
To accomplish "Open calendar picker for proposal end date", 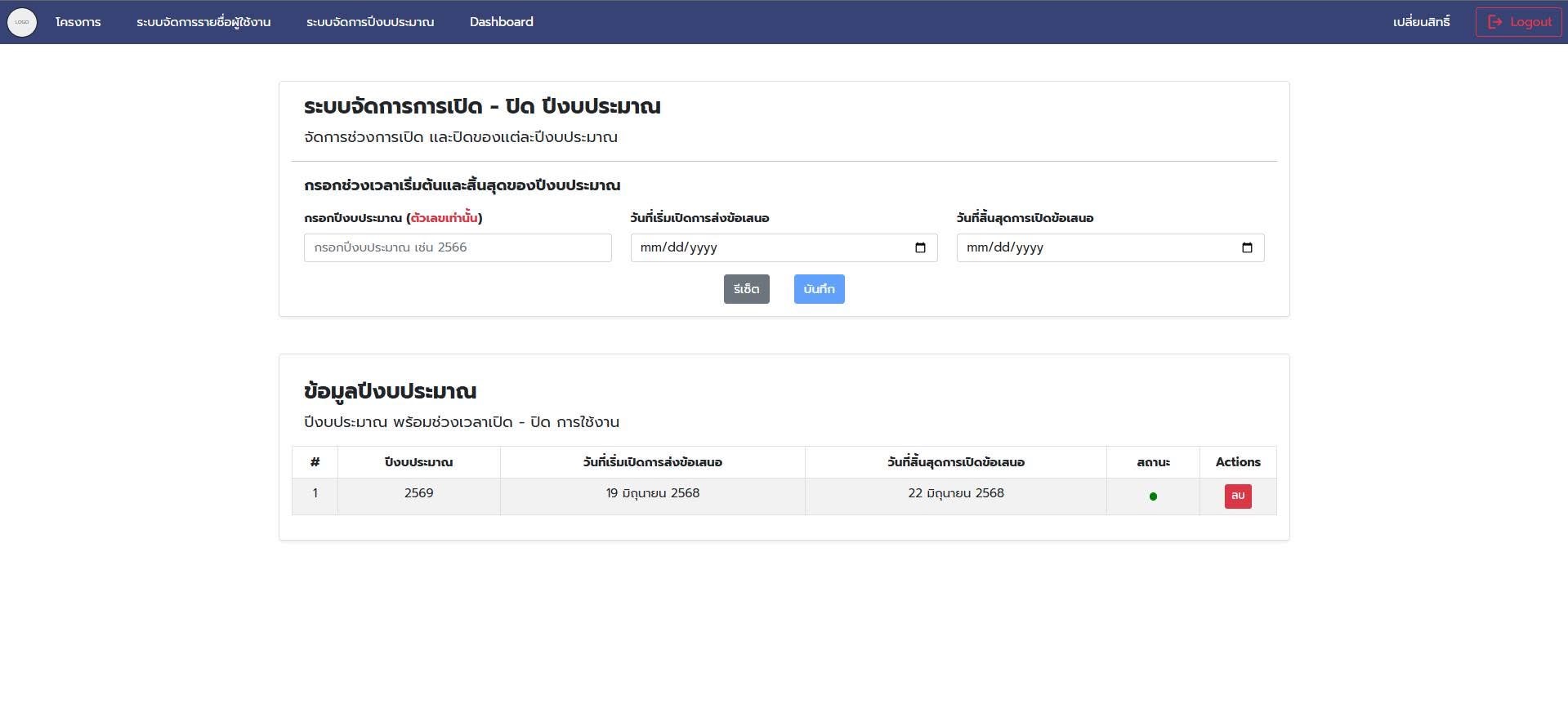I will coord(1247,247).
